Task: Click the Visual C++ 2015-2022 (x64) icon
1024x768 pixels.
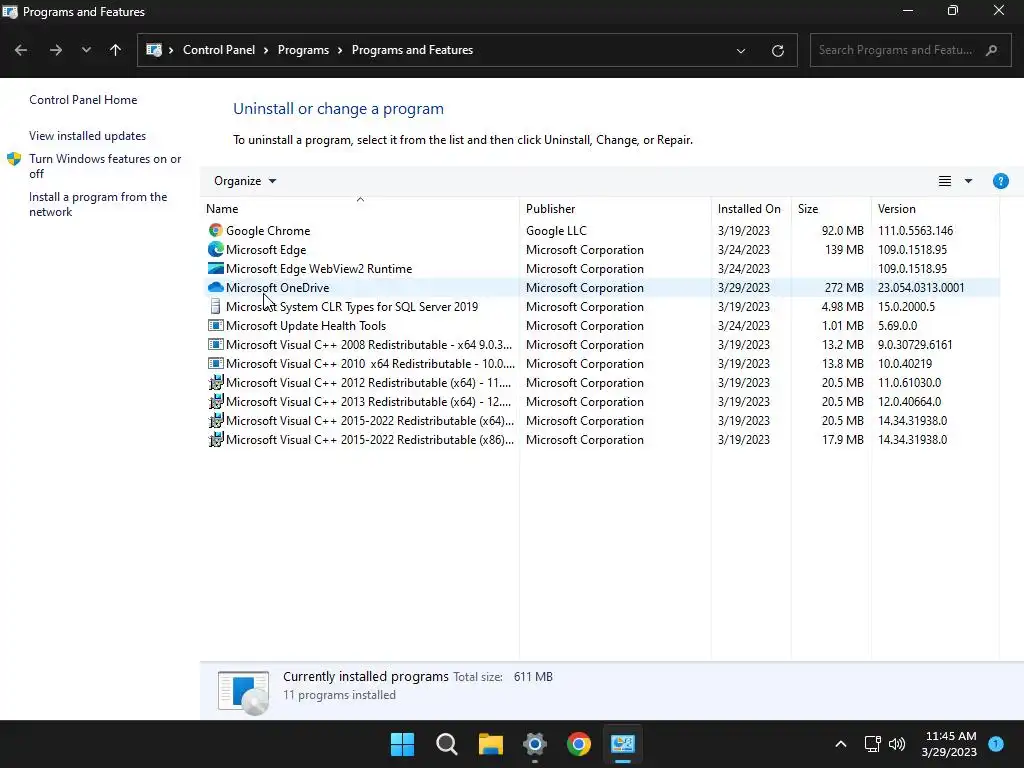Action: [216, 420]
